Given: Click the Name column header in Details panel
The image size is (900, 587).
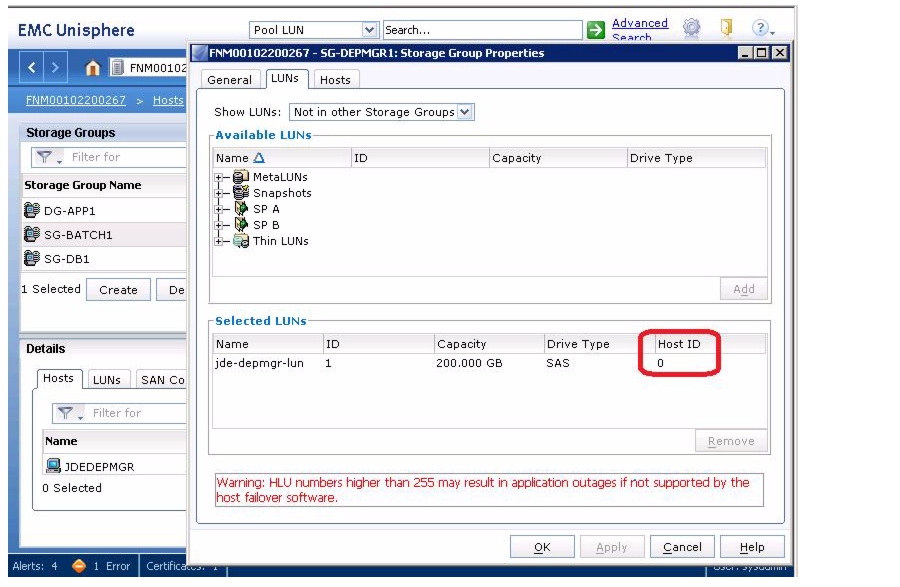Looking at the screenshot, I should (x=114, y=441).
